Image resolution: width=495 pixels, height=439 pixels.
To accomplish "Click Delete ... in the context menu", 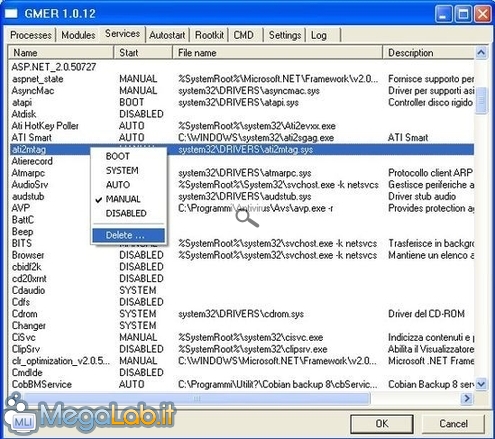I will pos(129,235).
